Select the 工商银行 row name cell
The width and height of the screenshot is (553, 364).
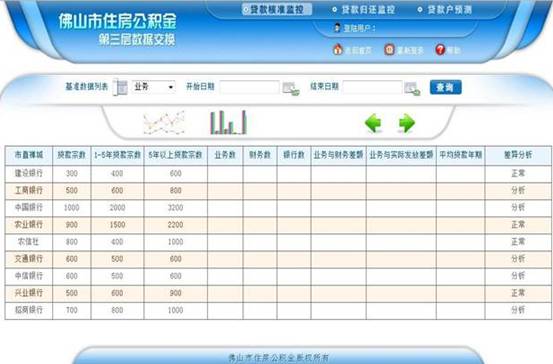pos(29,190)
